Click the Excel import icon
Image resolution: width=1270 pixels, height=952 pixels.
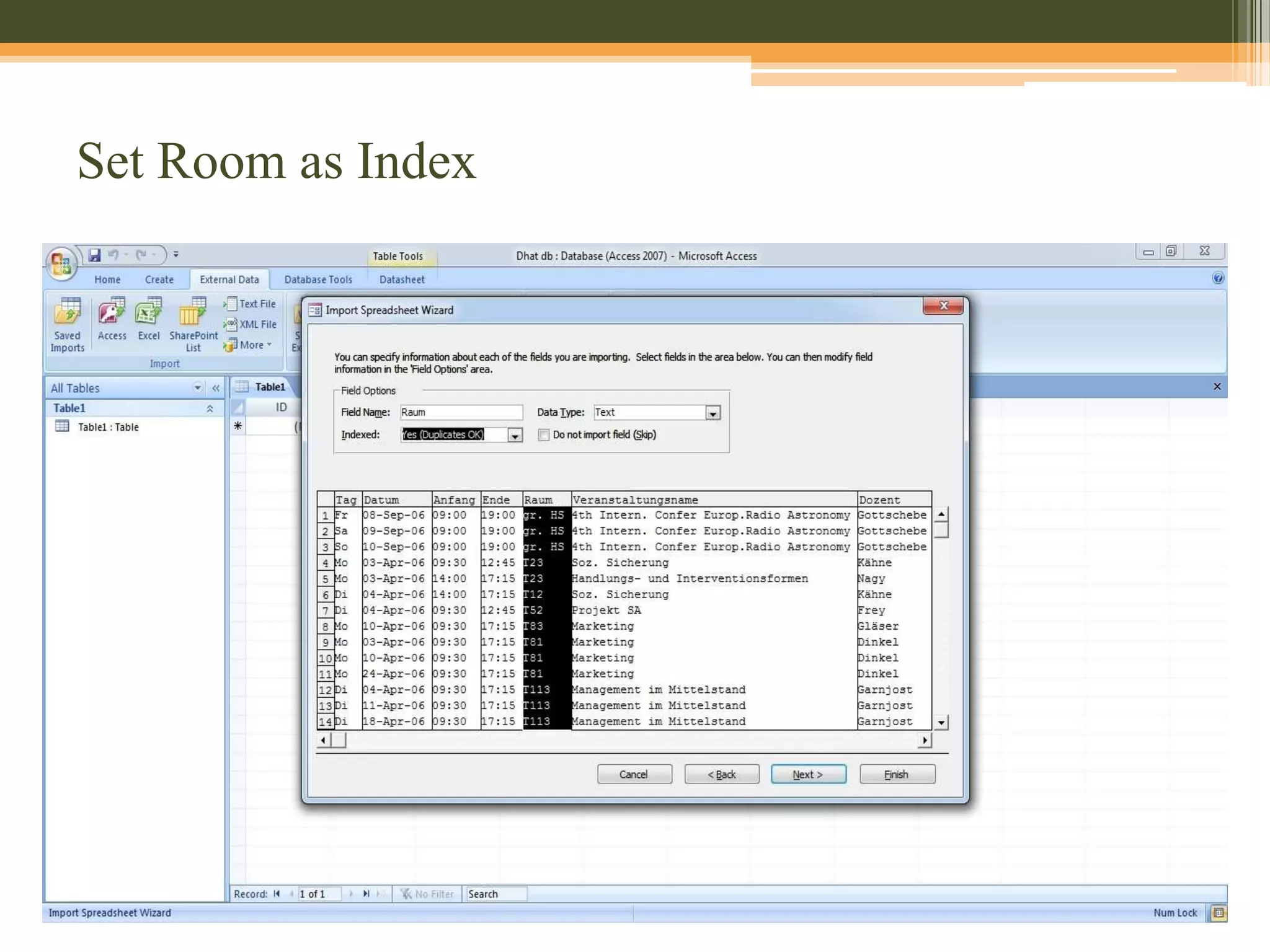pyautogui.click(x=149, y=319)
